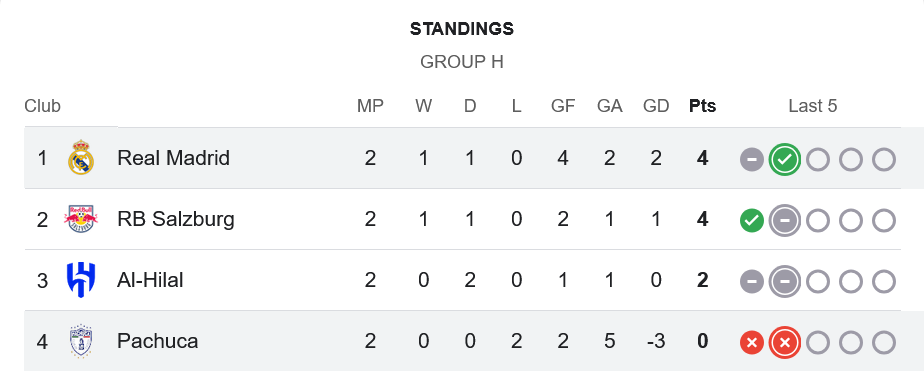924x388 pixels.
Task: Click the Al-Hilal club logo
Action: [81, 280]
